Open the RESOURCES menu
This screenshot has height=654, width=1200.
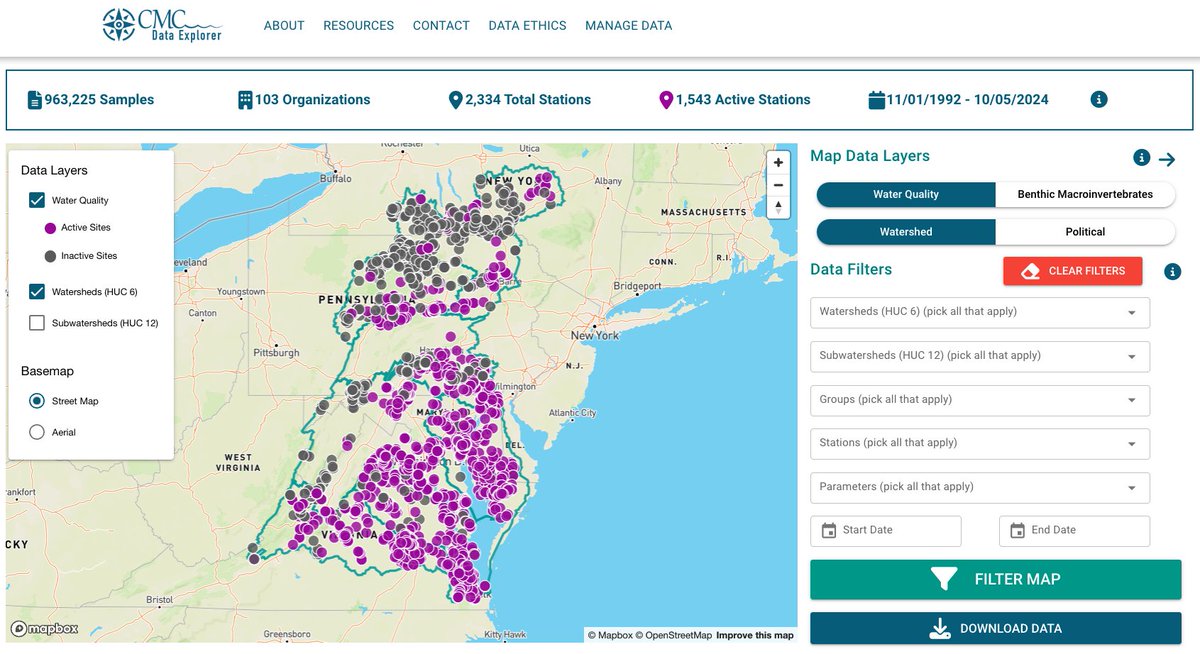(x=358, y=26)
